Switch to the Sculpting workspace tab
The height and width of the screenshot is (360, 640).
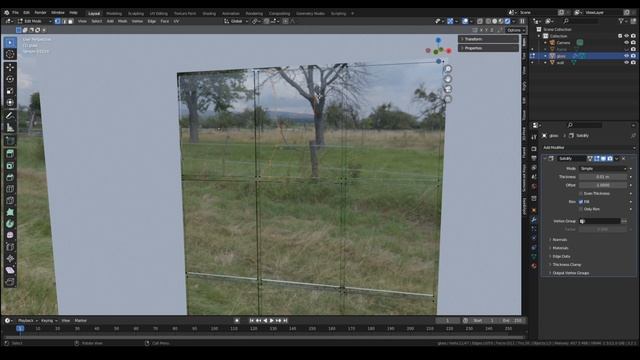click(x=136, y=13)
